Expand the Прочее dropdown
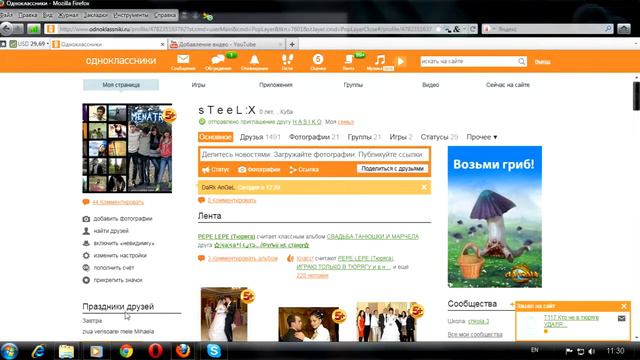The width and height of the screenshot is (640, 360). pyautogui.click(x=482, y=137)
